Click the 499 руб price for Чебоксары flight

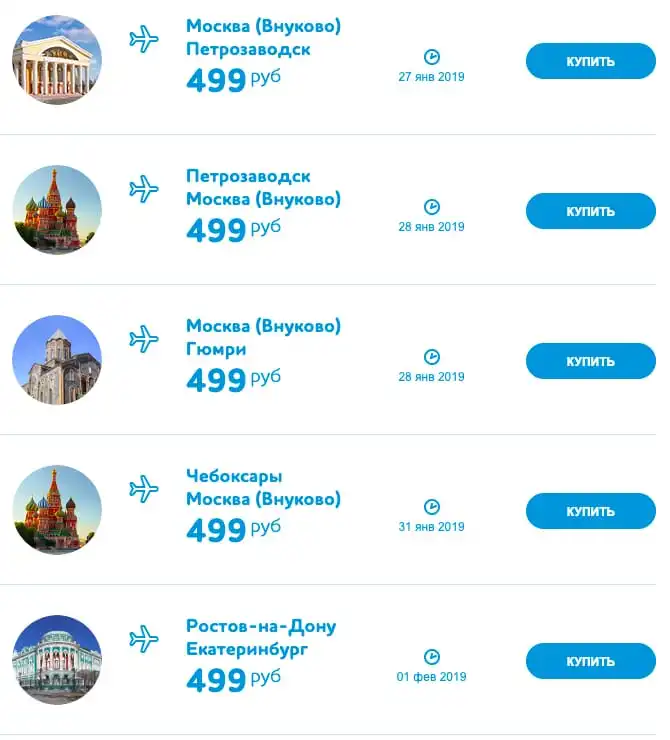(234, 530)
